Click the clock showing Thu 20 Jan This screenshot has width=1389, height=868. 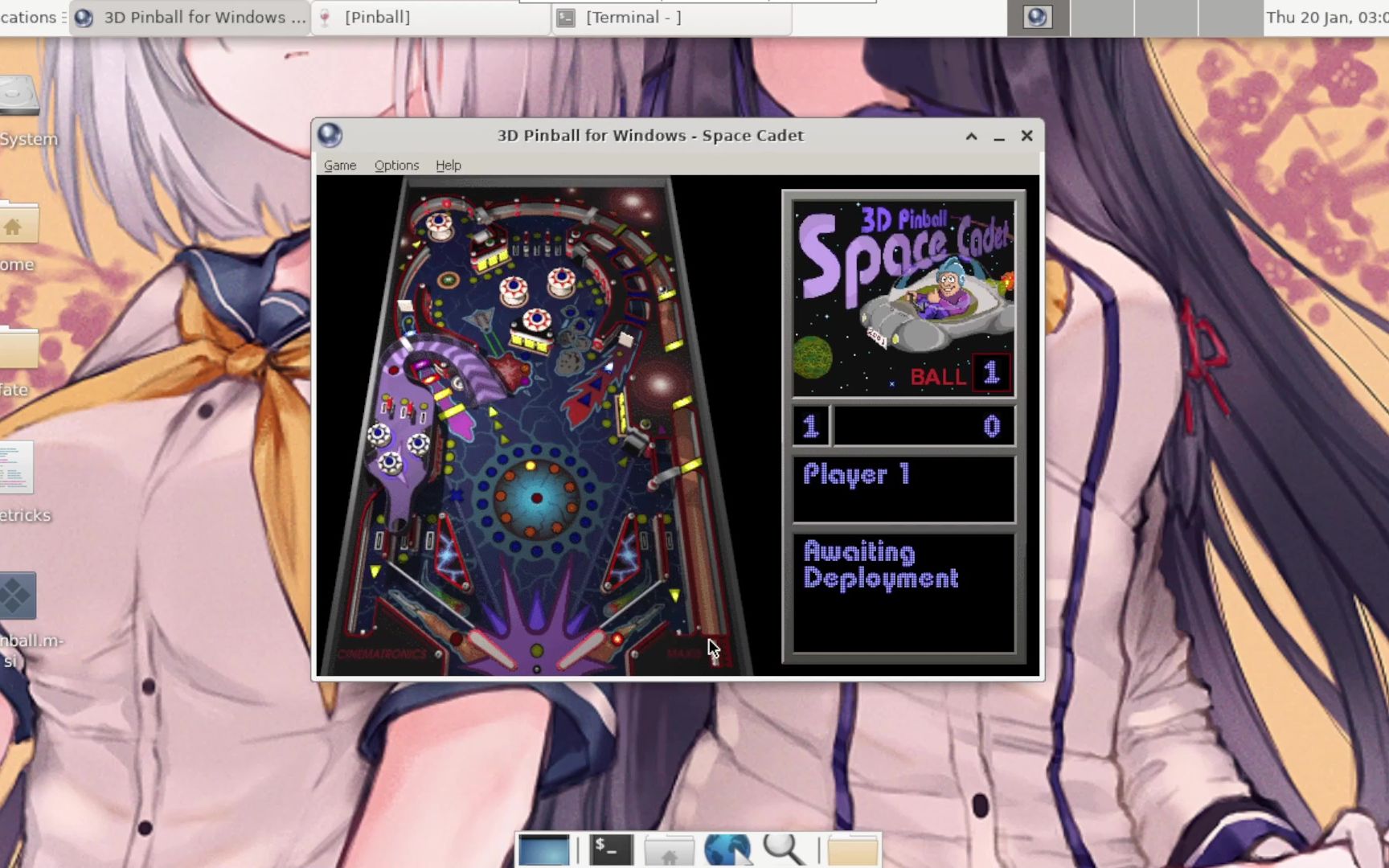[x=1327, y=18]
